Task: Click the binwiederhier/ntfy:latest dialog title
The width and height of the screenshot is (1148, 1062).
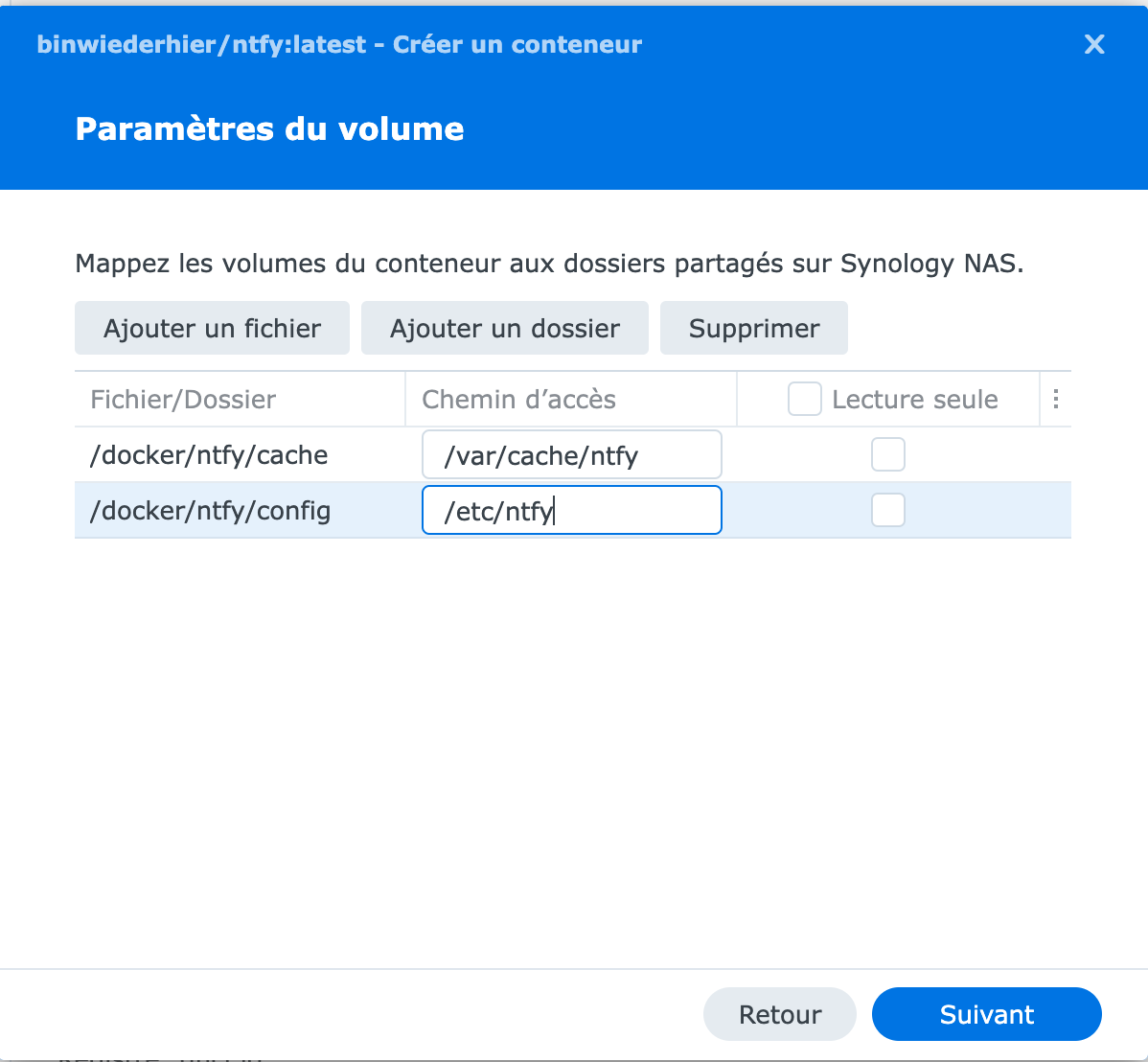Action: pos(340,45)
